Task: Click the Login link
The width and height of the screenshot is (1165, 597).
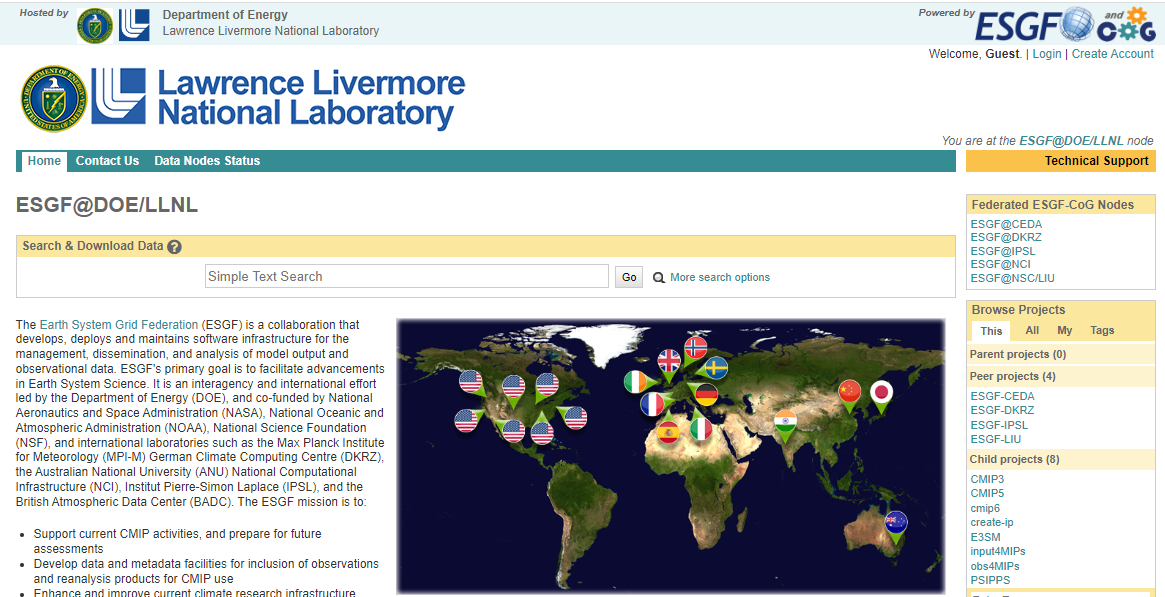Action: (1047, 54)
